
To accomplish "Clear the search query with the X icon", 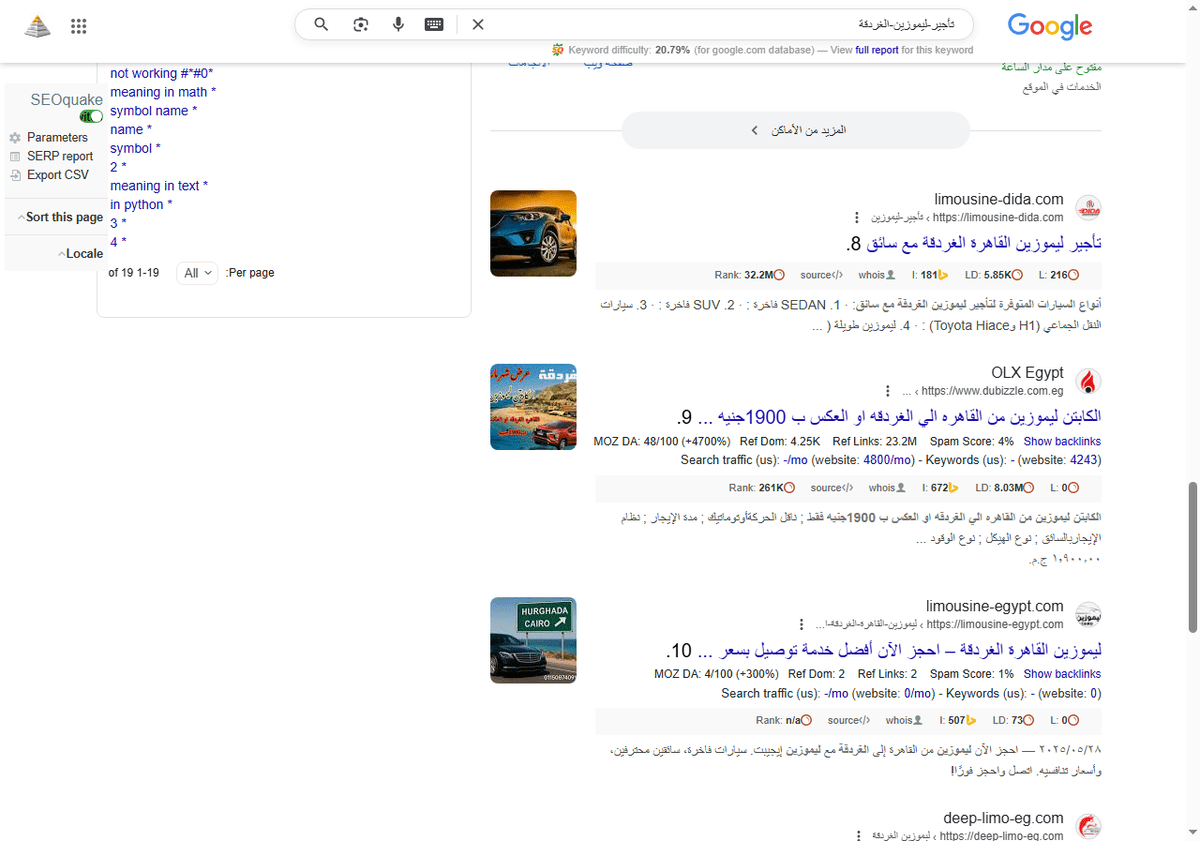I will point(478,24).
